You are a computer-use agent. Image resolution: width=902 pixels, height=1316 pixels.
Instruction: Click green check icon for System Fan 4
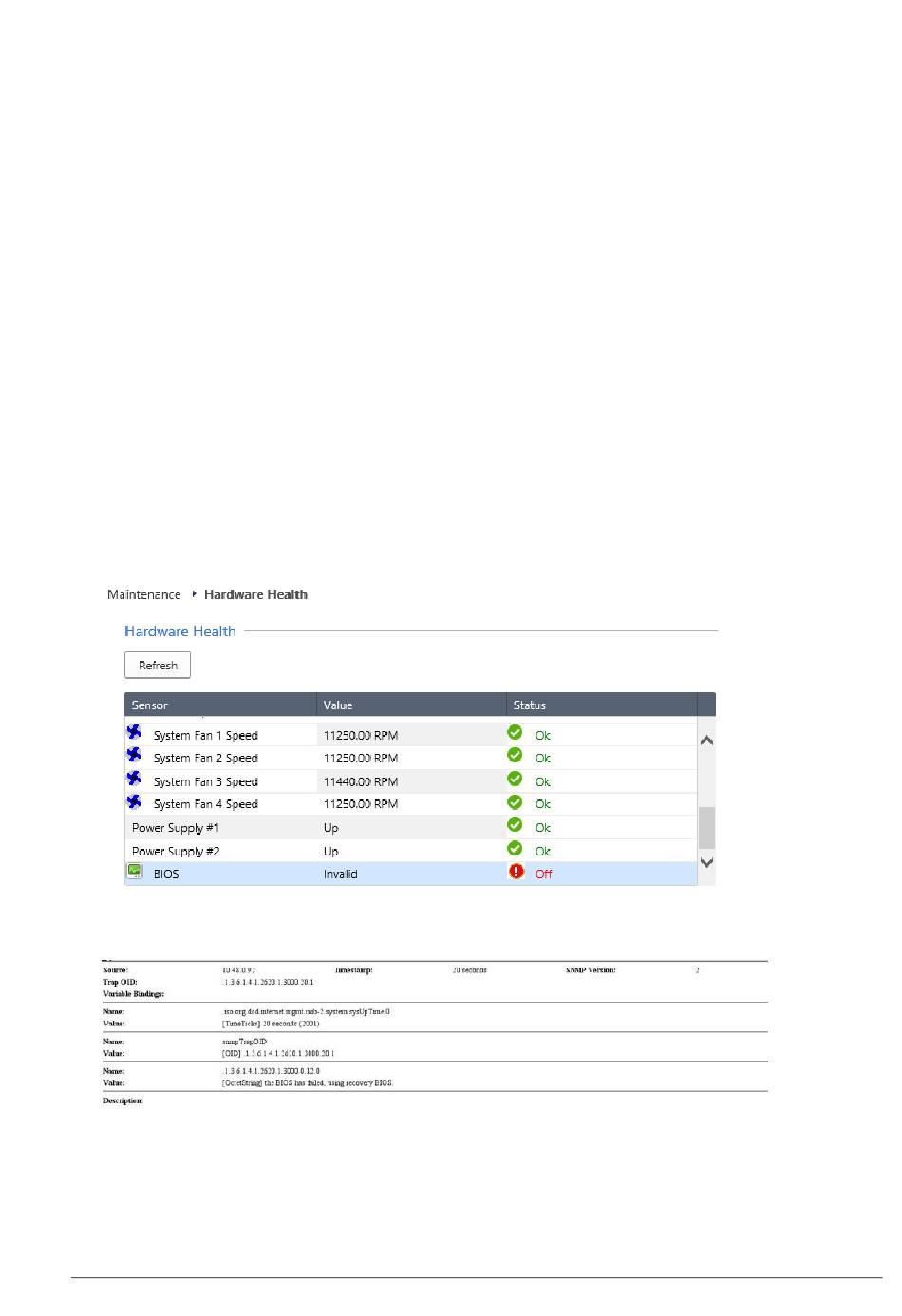click(x=515, y=802)
